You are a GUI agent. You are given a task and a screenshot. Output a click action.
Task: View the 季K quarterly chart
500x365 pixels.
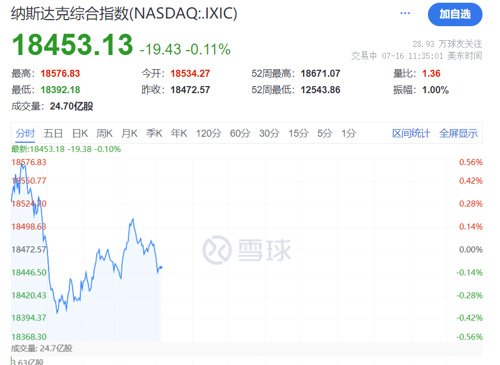tap(154, 133)
